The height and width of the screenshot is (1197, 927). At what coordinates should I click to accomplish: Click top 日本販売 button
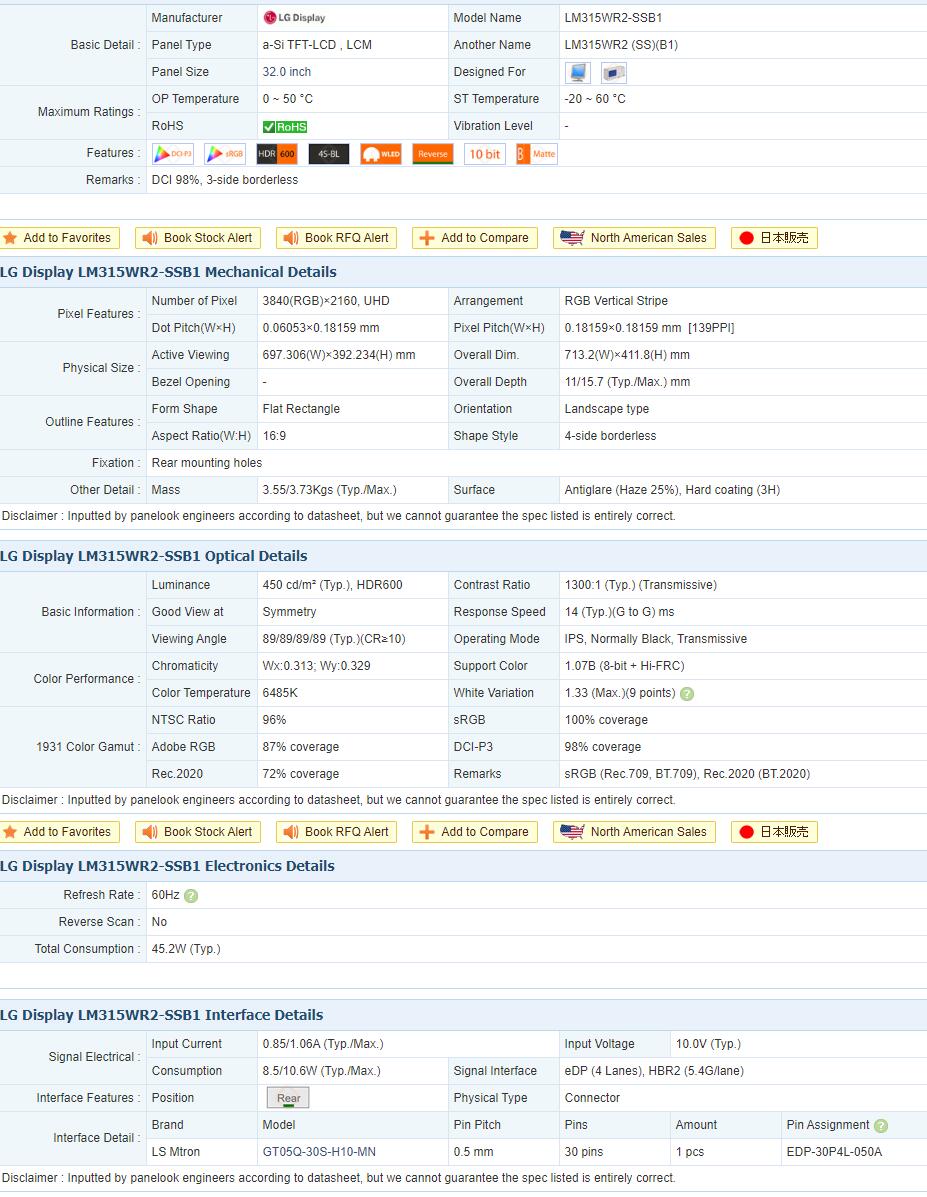click(774, 238)
